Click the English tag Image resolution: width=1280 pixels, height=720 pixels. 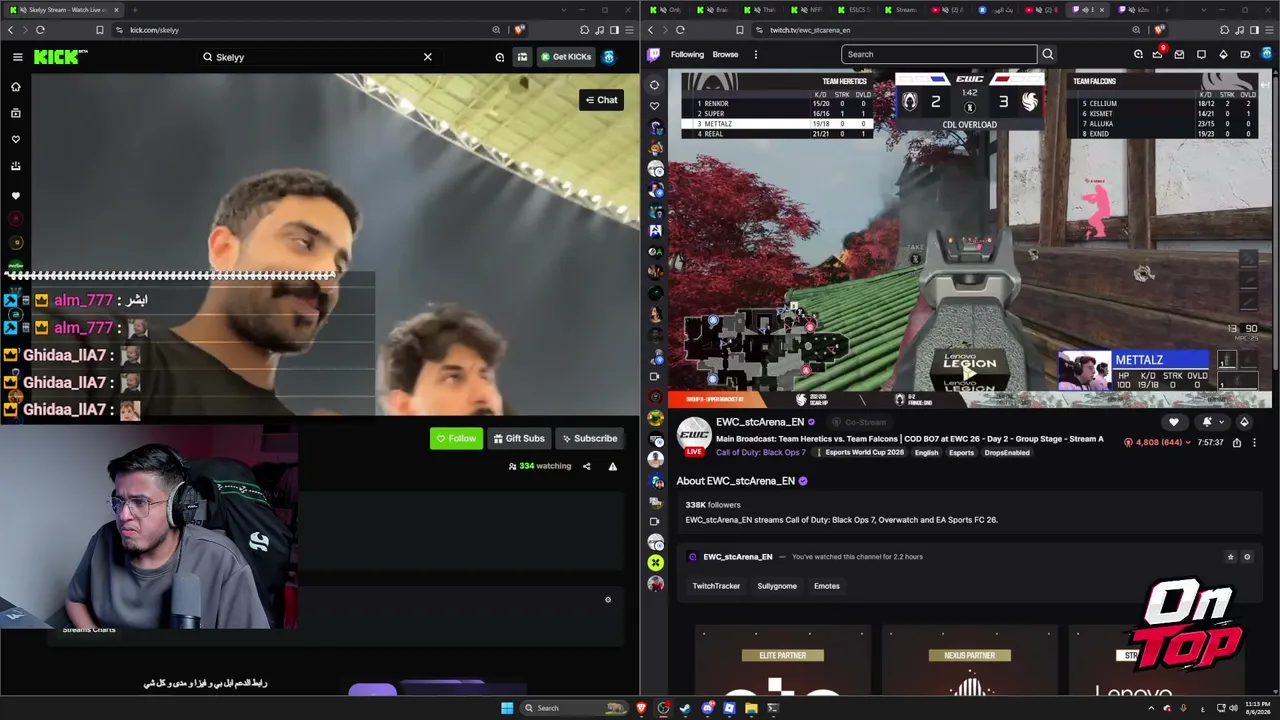(x=926, y=453)
